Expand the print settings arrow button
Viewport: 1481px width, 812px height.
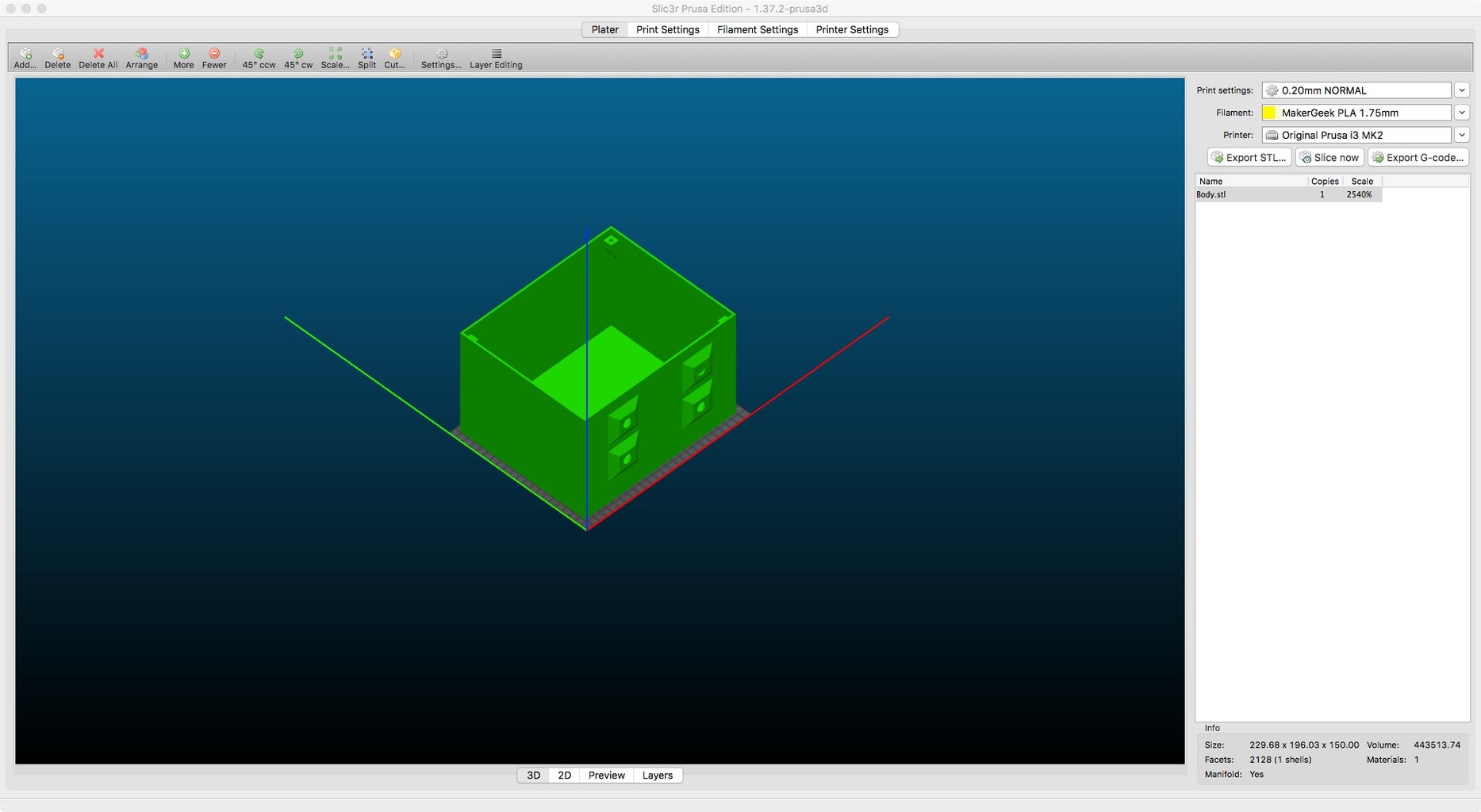point(1462,90)
